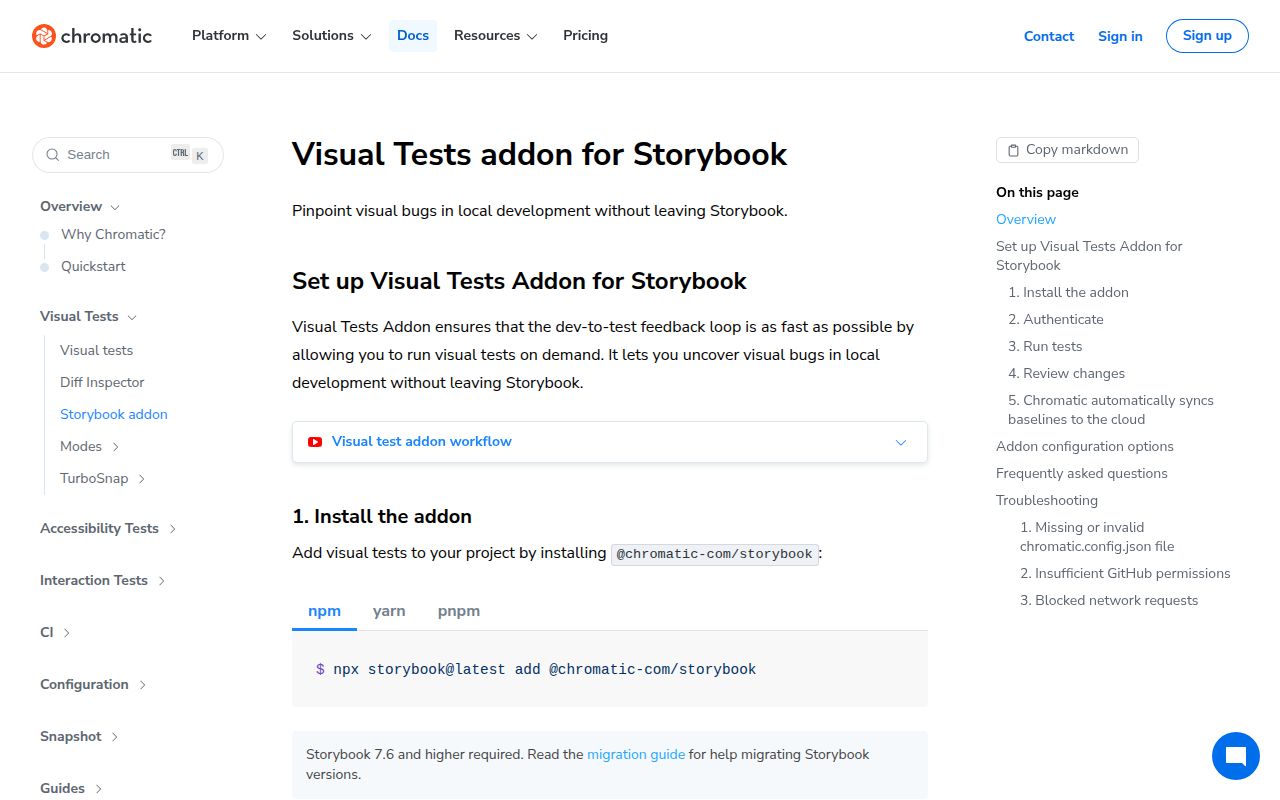Jump to 5. Chromatic automatically syncs baselines
This screenshot has width=1280, height=800.
tap(1111, 410)
